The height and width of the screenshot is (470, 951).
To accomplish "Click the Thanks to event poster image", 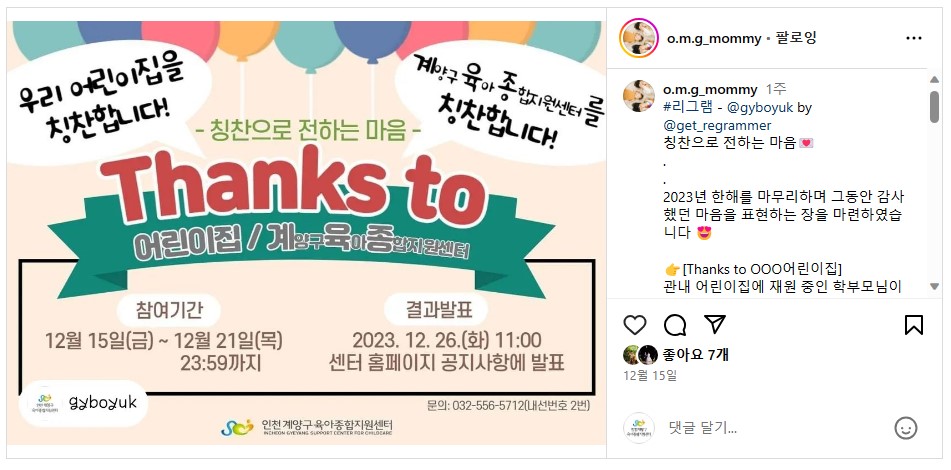I will pos(306,232).
